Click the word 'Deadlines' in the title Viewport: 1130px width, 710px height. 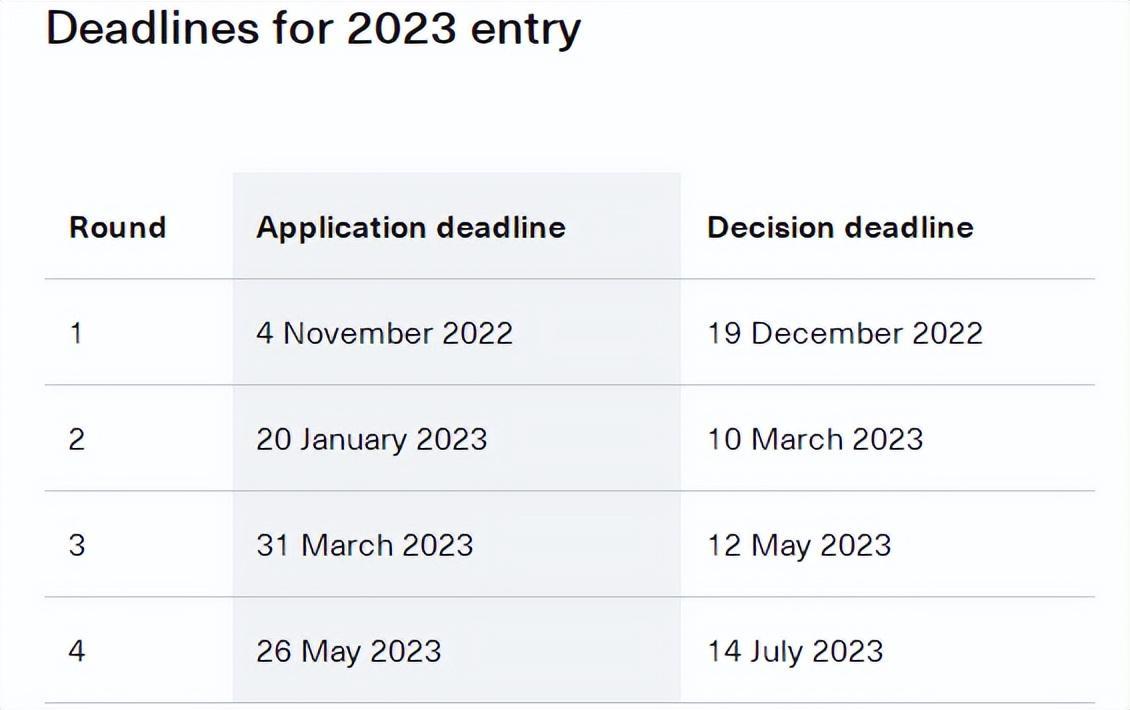(152, 29)
